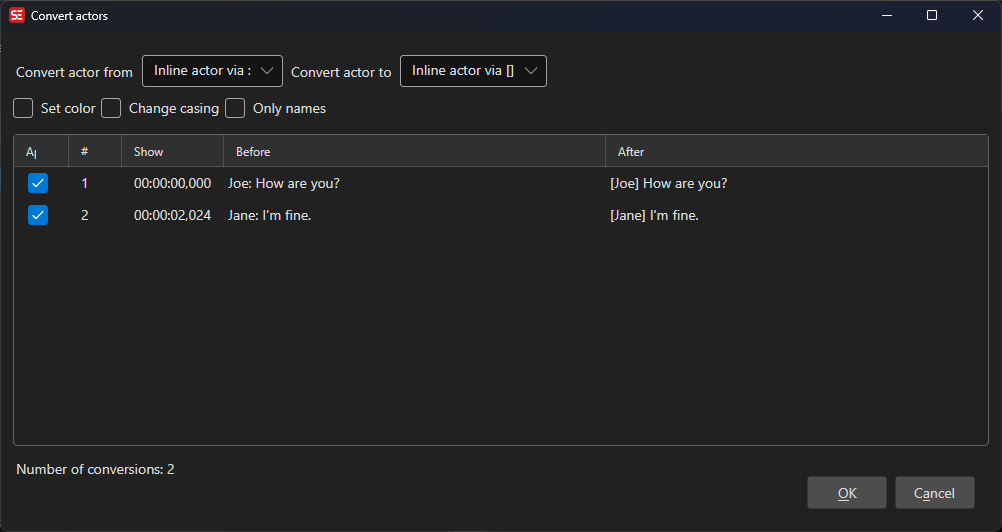Enable the Set color checkbox
The image size is (1002, 532).
click(x=23, y=108)
